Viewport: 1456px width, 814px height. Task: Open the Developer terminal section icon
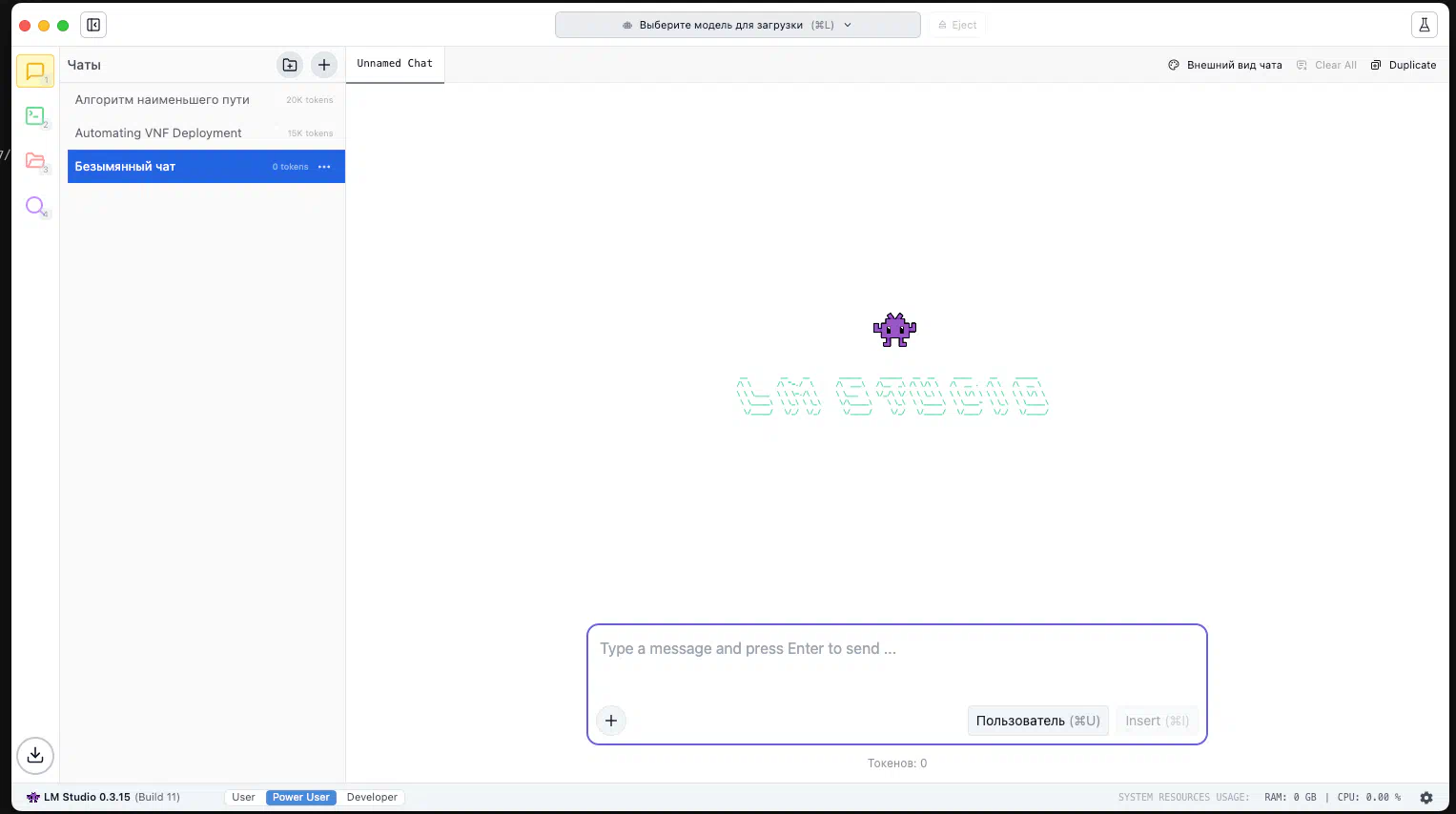35,115
